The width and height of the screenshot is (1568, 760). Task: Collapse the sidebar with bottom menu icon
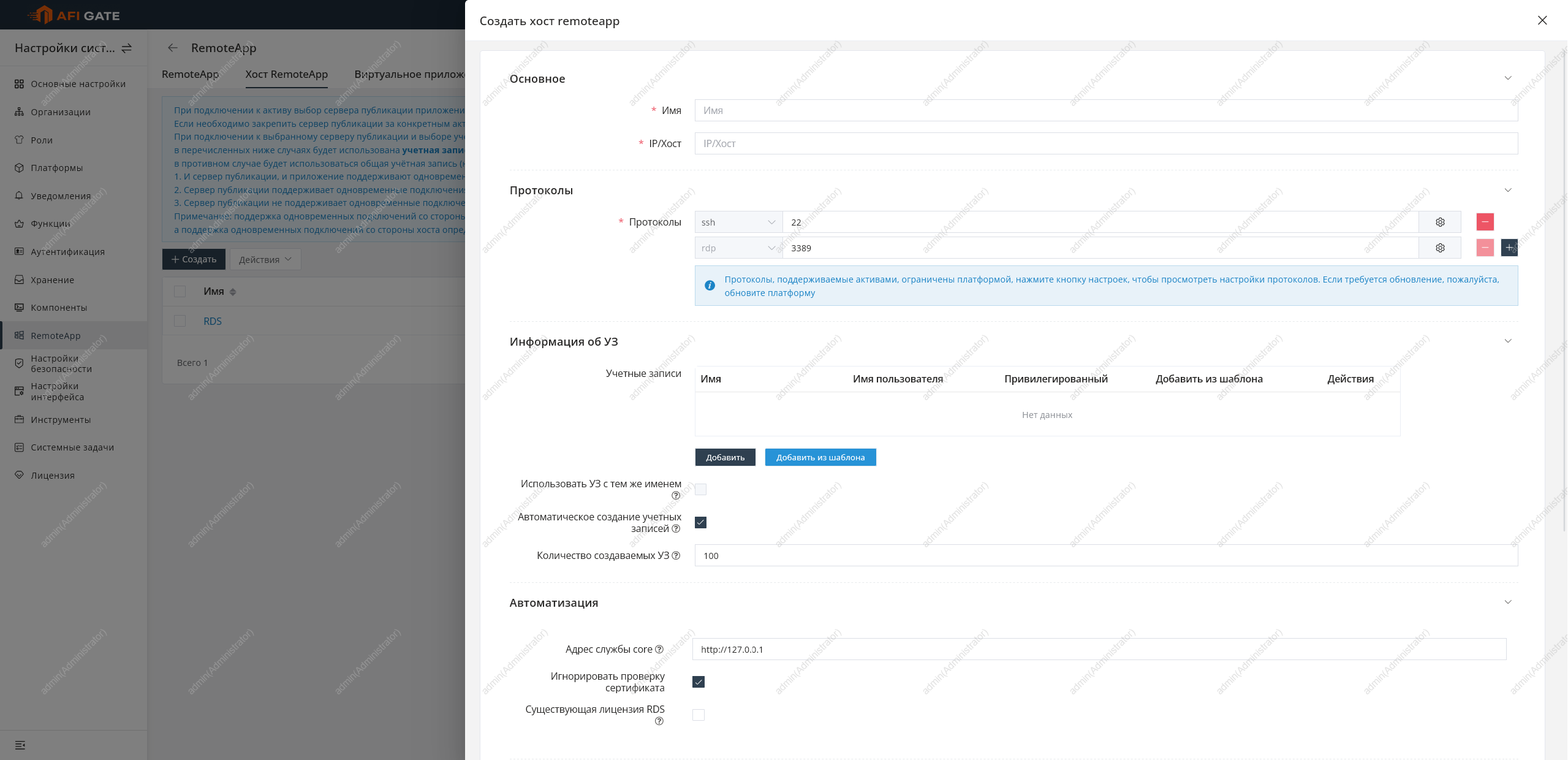coord(20,745)
